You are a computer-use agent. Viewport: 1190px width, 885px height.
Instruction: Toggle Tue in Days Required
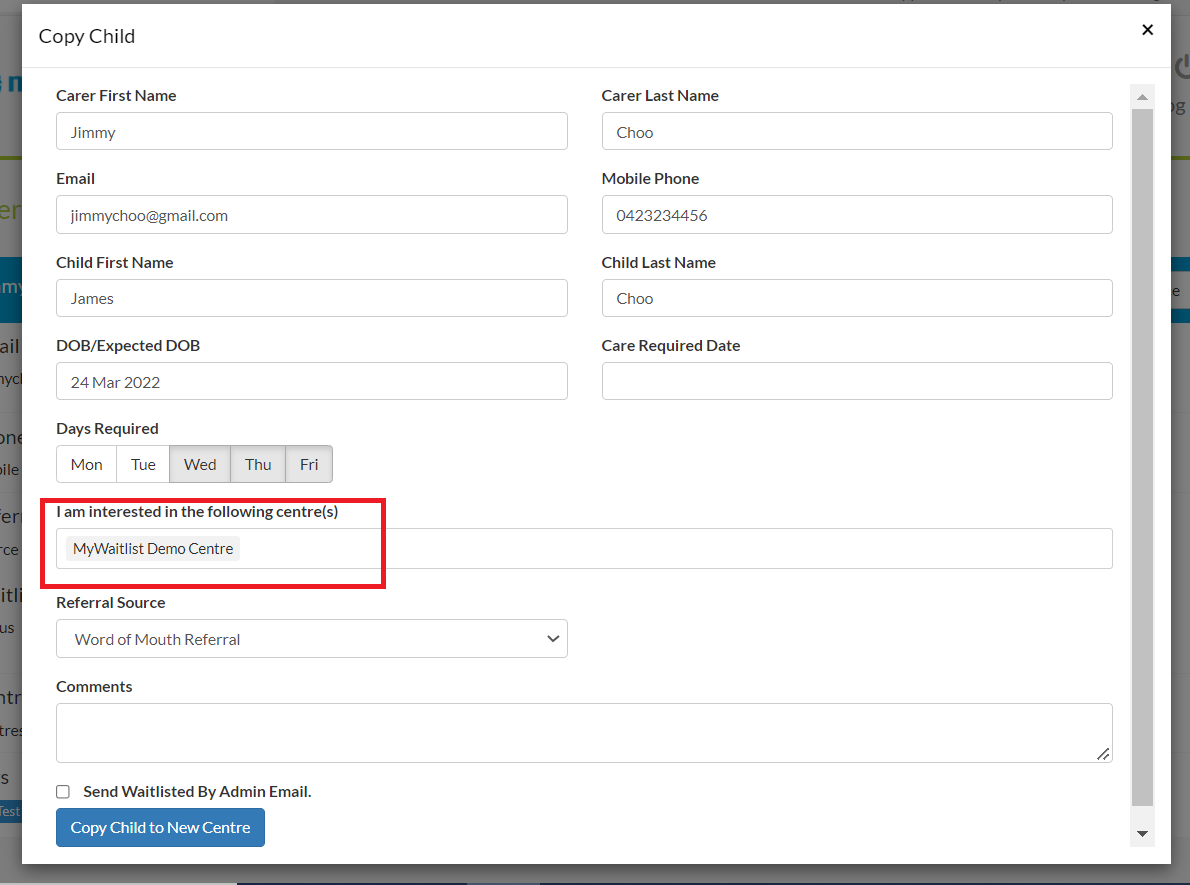point(143,465)
